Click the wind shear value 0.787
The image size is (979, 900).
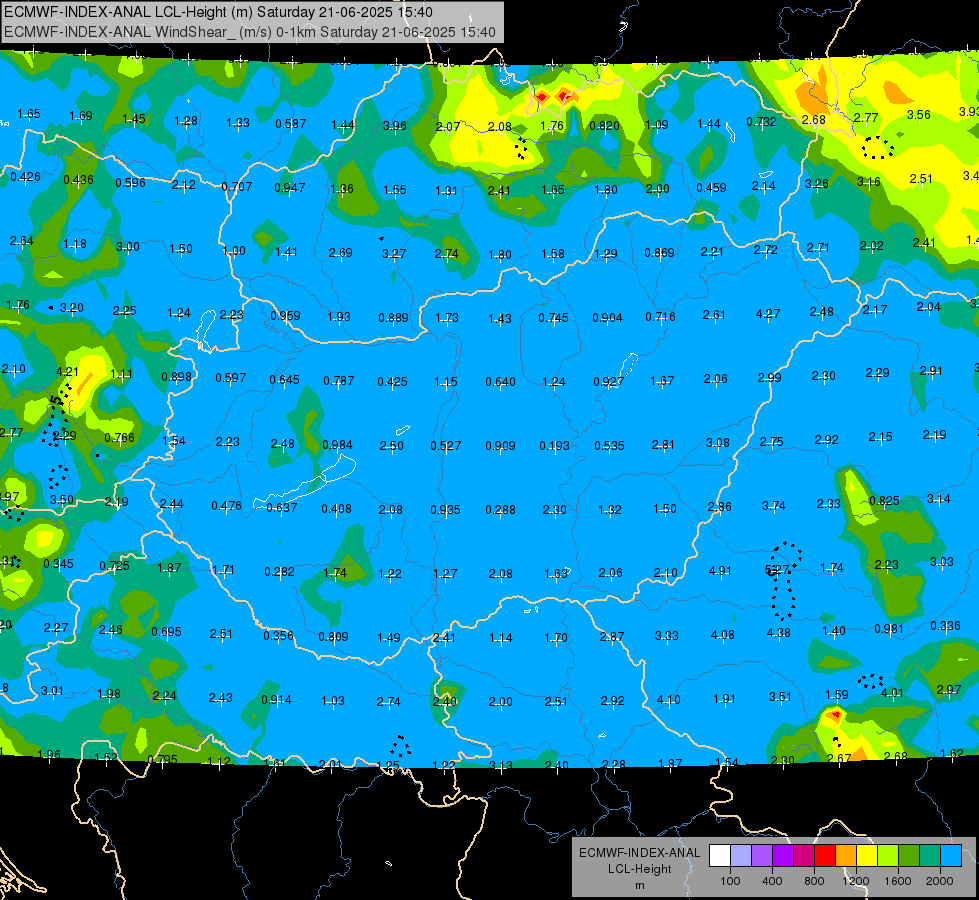338,381
